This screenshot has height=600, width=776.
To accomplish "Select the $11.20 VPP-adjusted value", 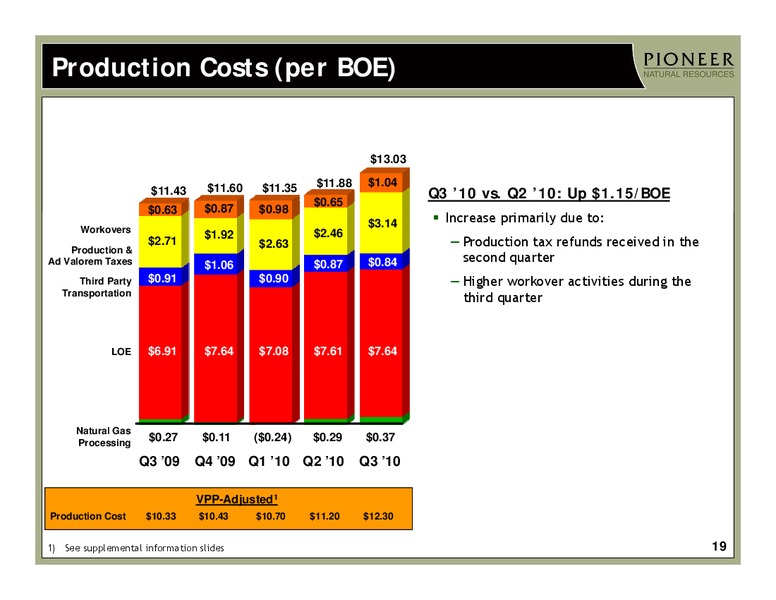I will pos(325,516).
